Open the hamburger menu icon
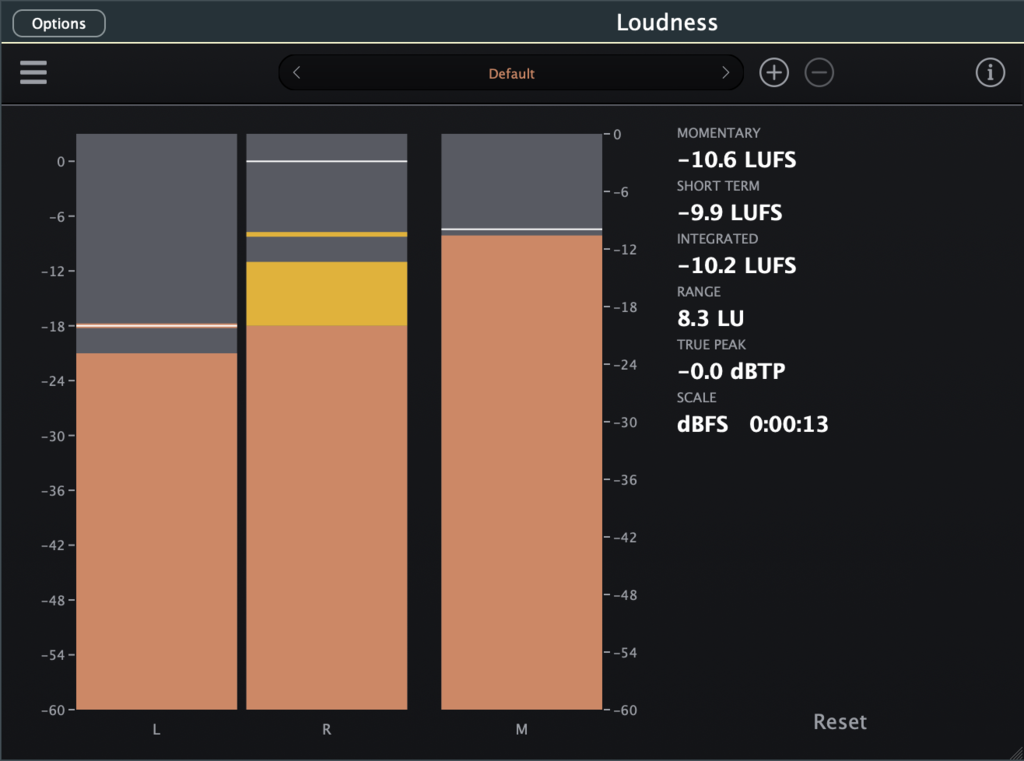The image size is (1024, 761). click(33, 73)
